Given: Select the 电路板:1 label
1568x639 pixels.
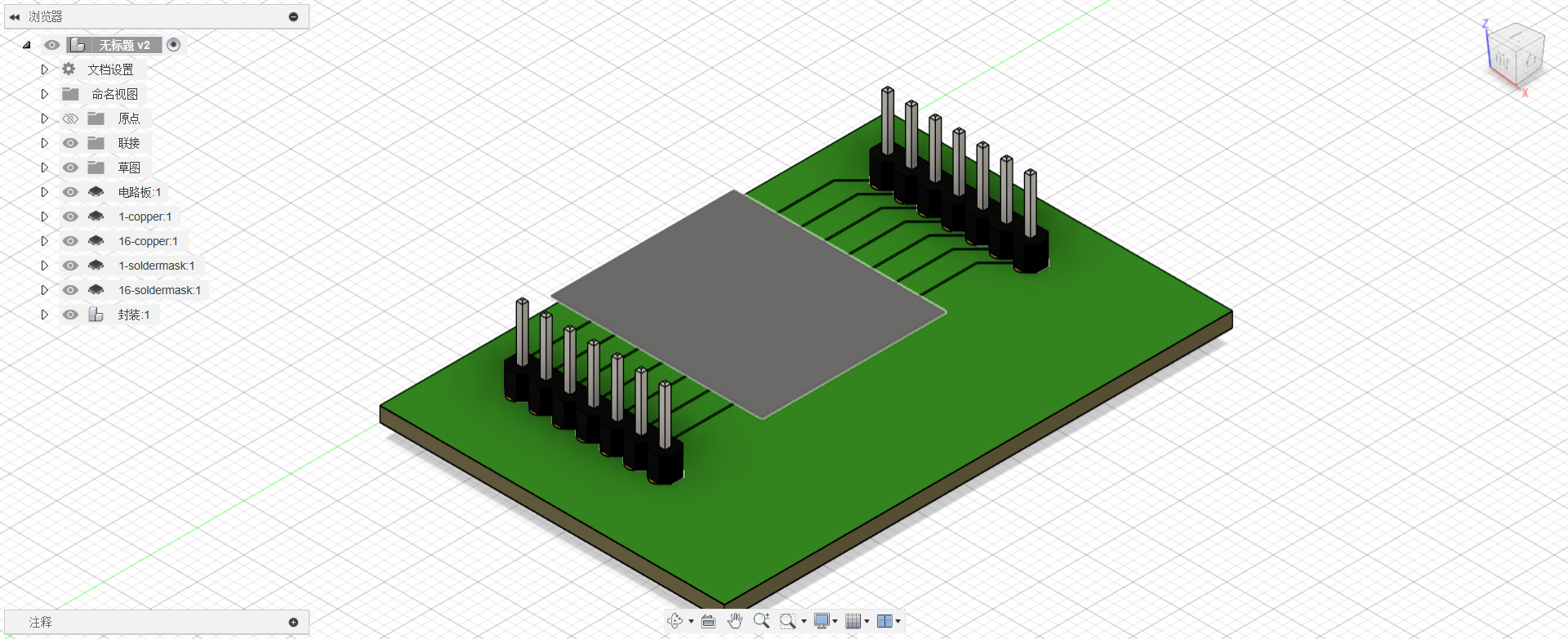Looking at the screenshot, I should click(140, 192).
